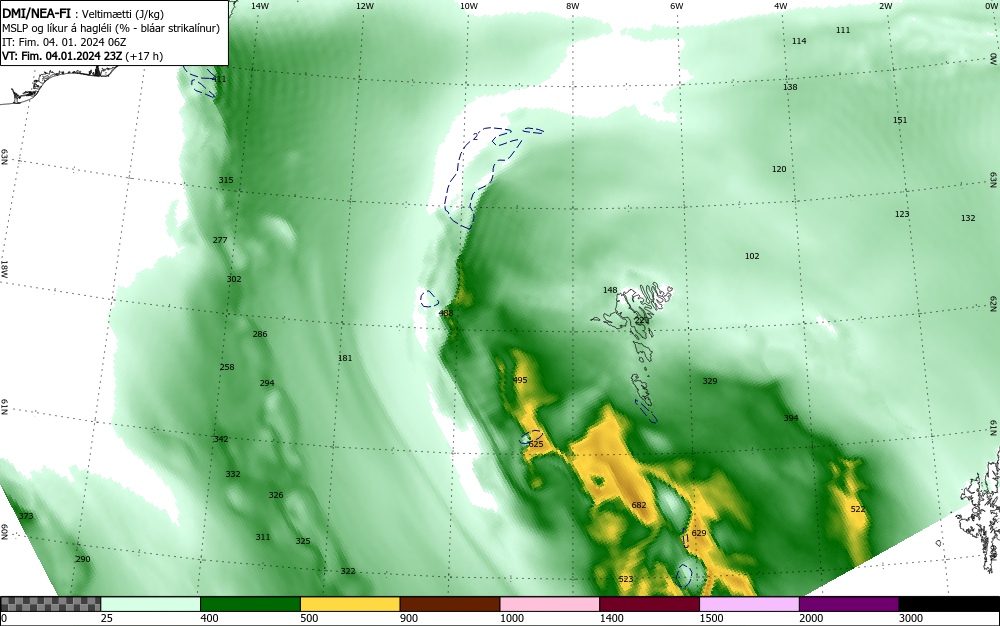Screen dimensions: 1000x626
Task: Click the 525 value on the map
Action: (x=536, y=444)
